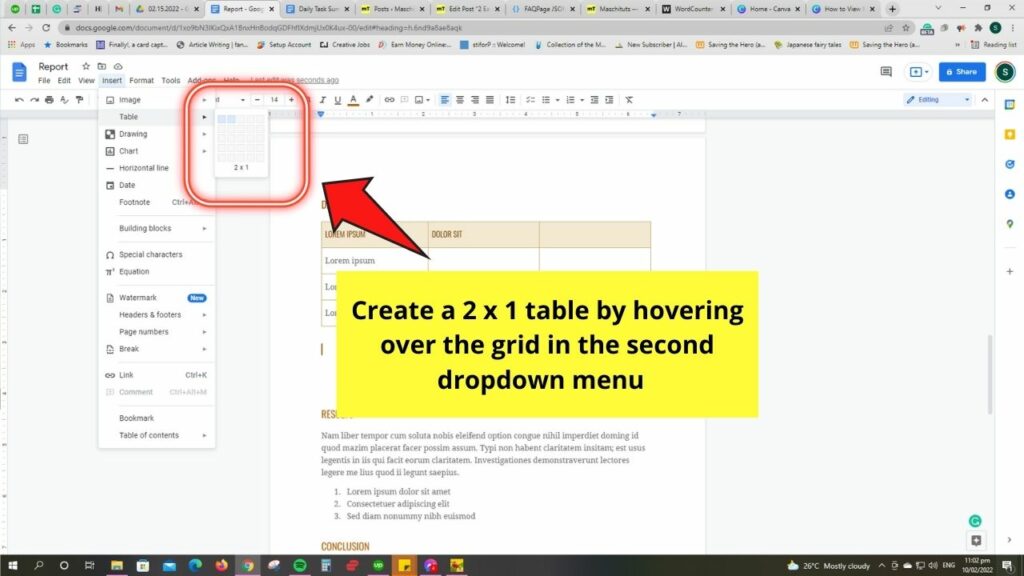Click the Insert link icon in the toolbar
Viewport: 1024px width, 576px height.
[390, 99]
